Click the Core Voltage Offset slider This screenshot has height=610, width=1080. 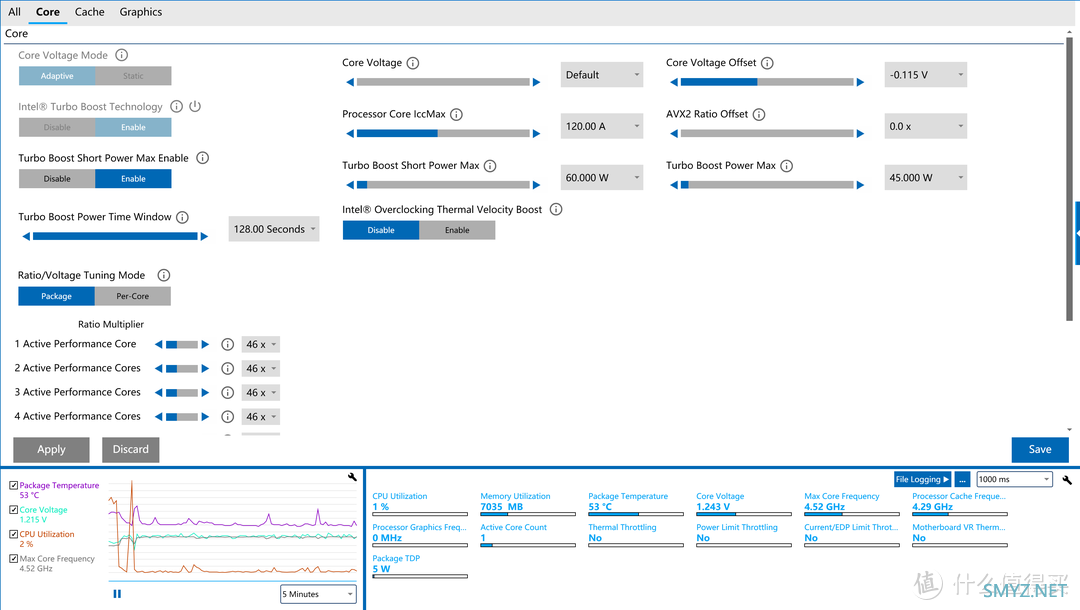[x=767, y=82]
